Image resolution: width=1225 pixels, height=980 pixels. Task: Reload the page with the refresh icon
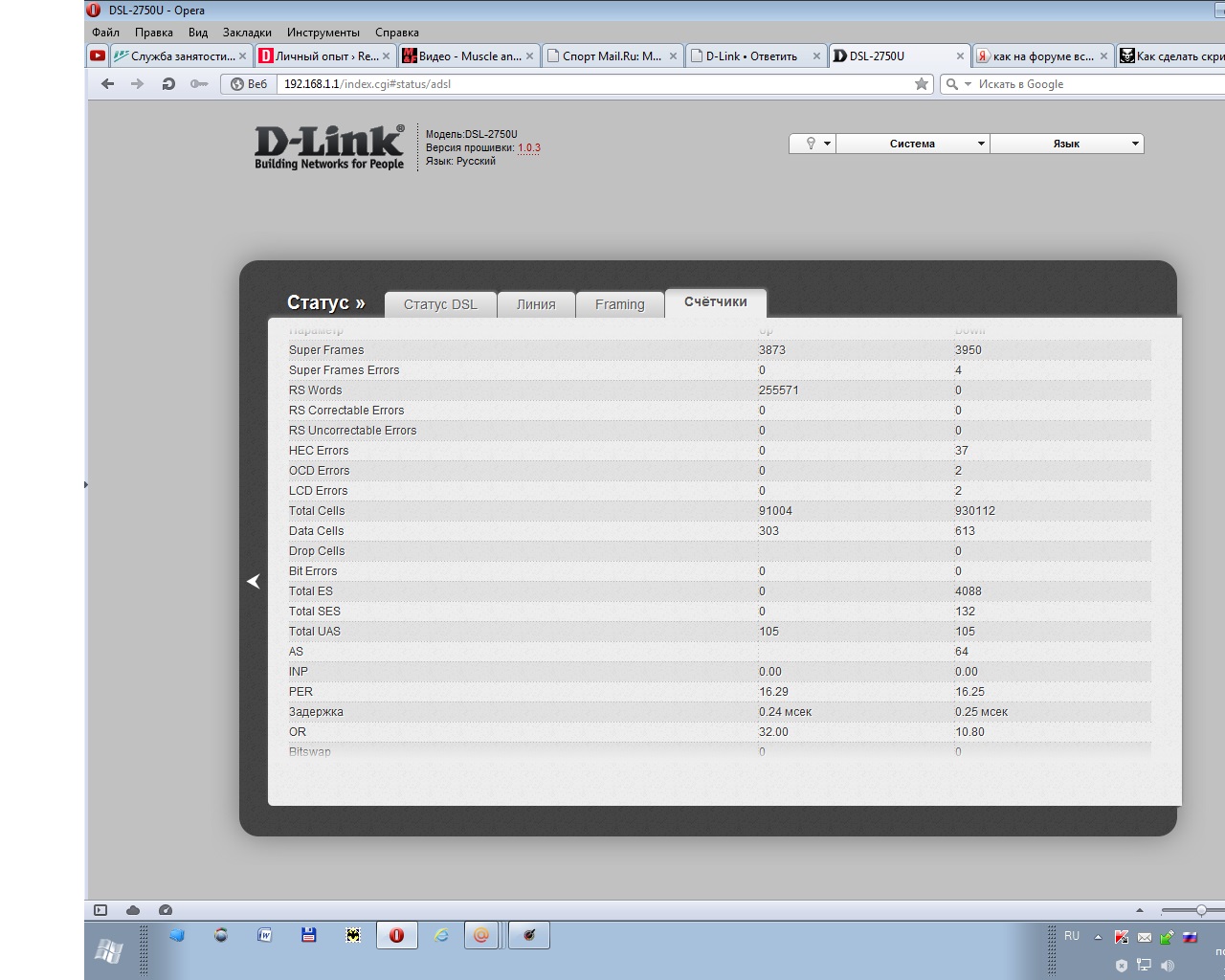coord(168,84)
